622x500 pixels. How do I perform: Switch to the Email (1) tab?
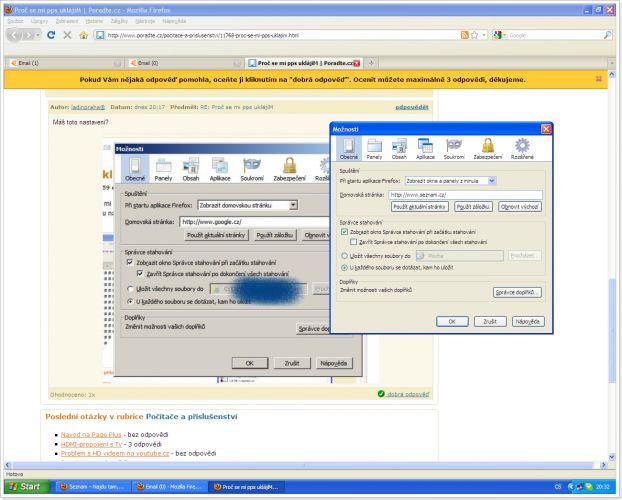coord(65,63)
